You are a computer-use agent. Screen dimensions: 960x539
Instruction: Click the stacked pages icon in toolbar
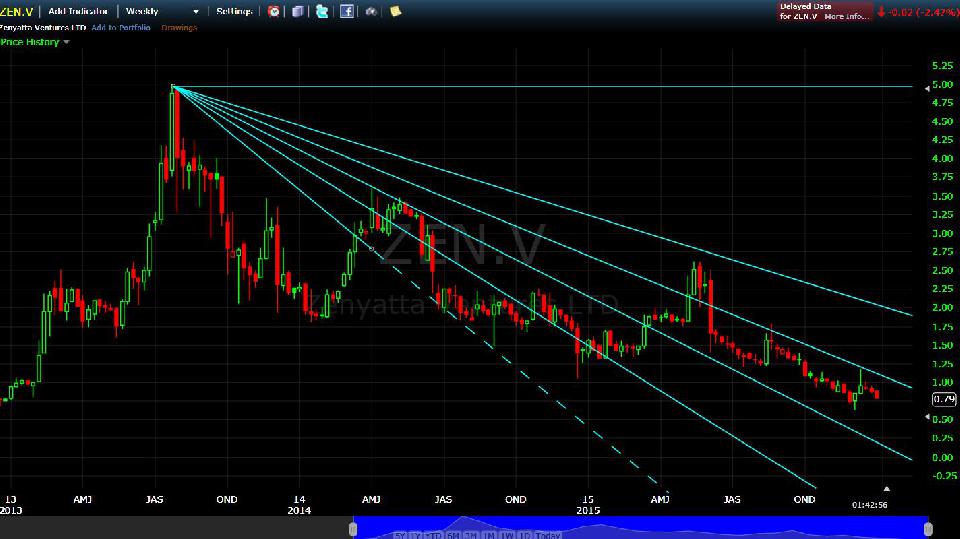(298, 12)
